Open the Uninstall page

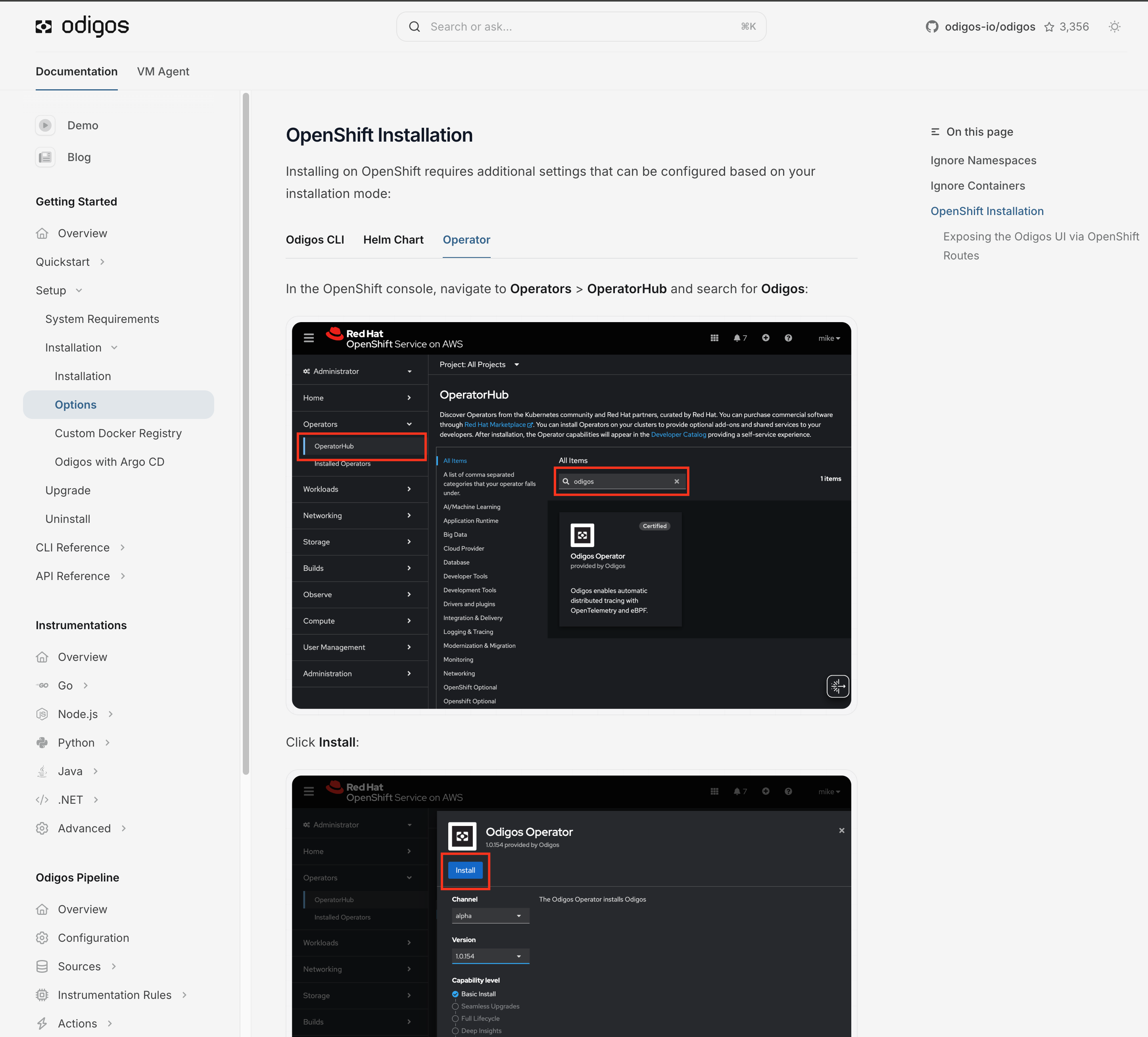point(68,519)
